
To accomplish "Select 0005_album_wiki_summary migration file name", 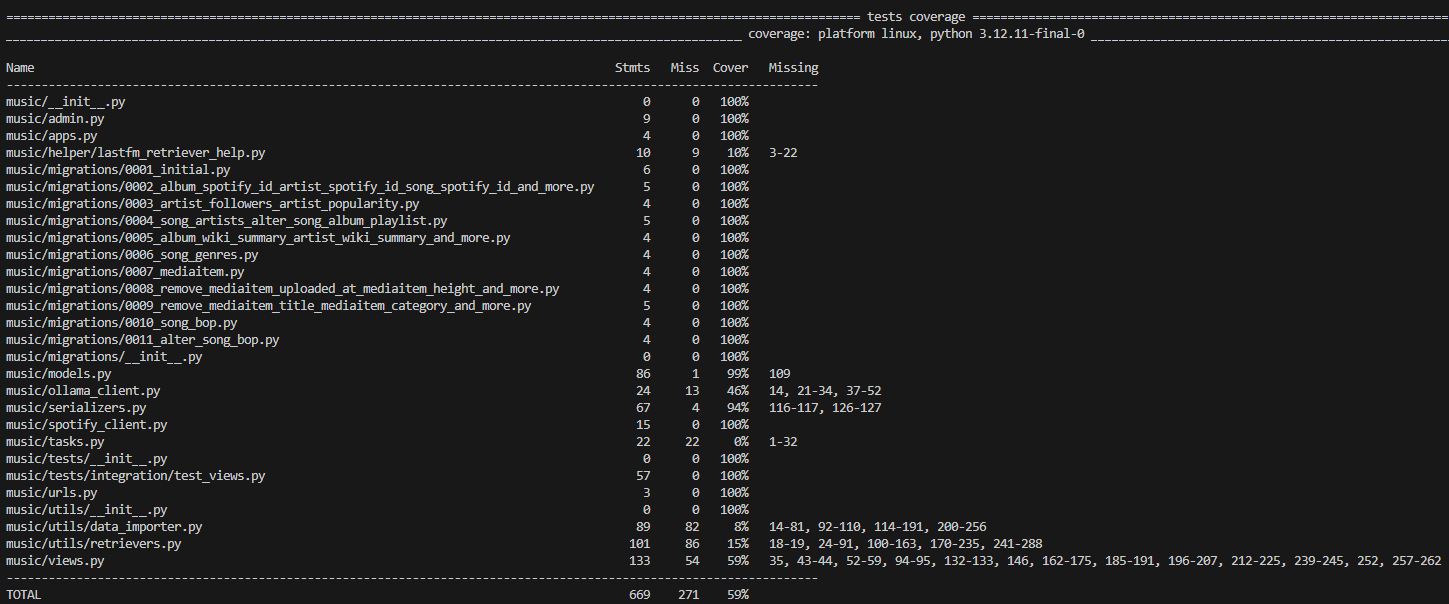I will (258, 238).
